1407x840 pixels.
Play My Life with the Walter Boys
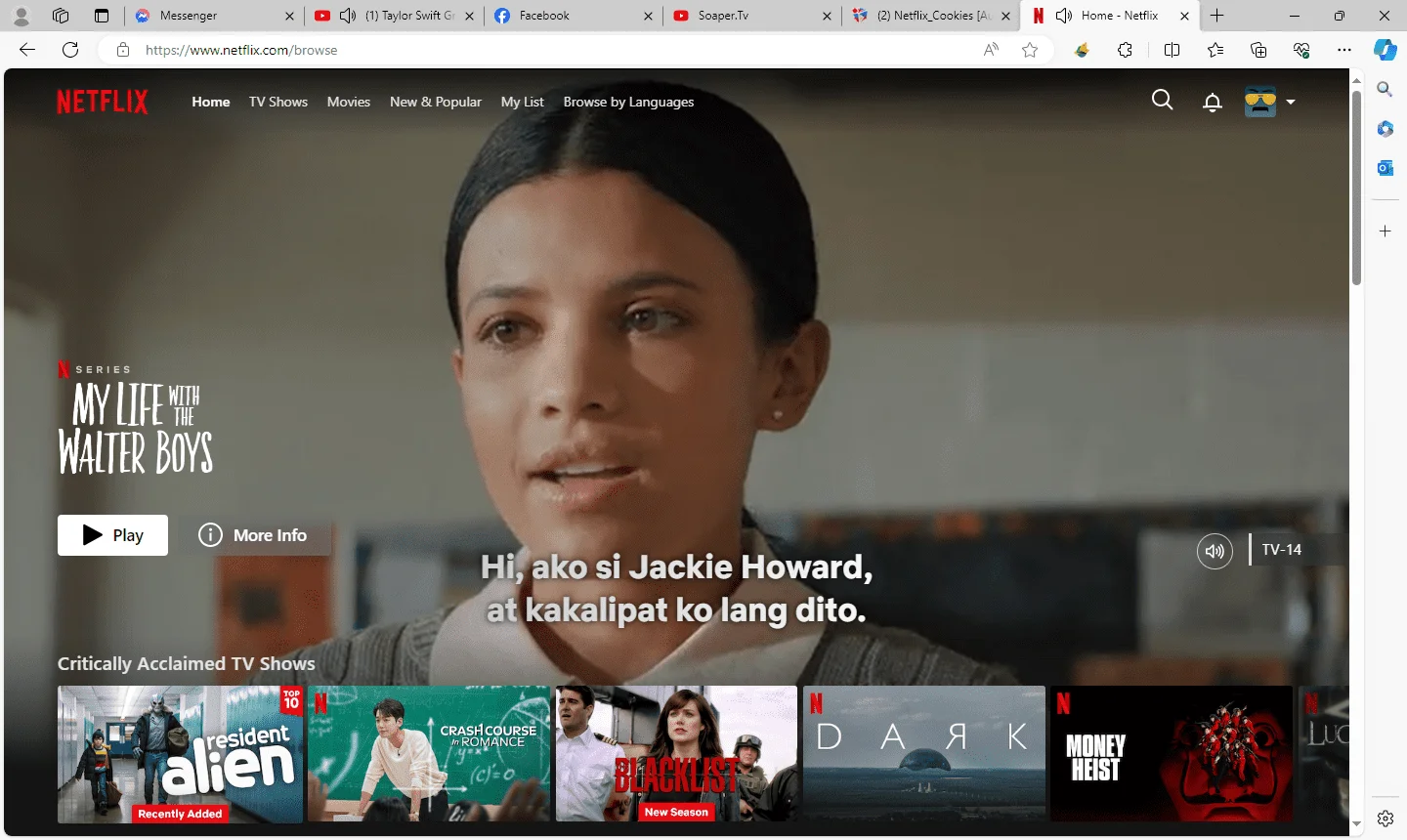click(x=112, y=535)
